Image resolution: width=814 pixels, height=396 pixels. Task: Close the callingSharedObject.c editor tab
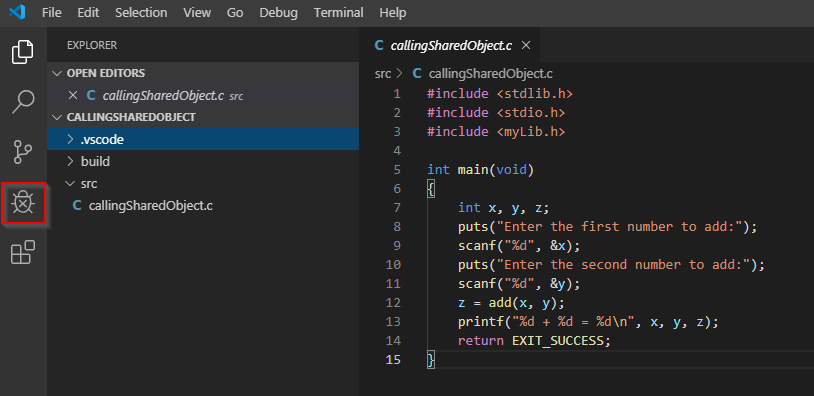click(x=525, y=46)
